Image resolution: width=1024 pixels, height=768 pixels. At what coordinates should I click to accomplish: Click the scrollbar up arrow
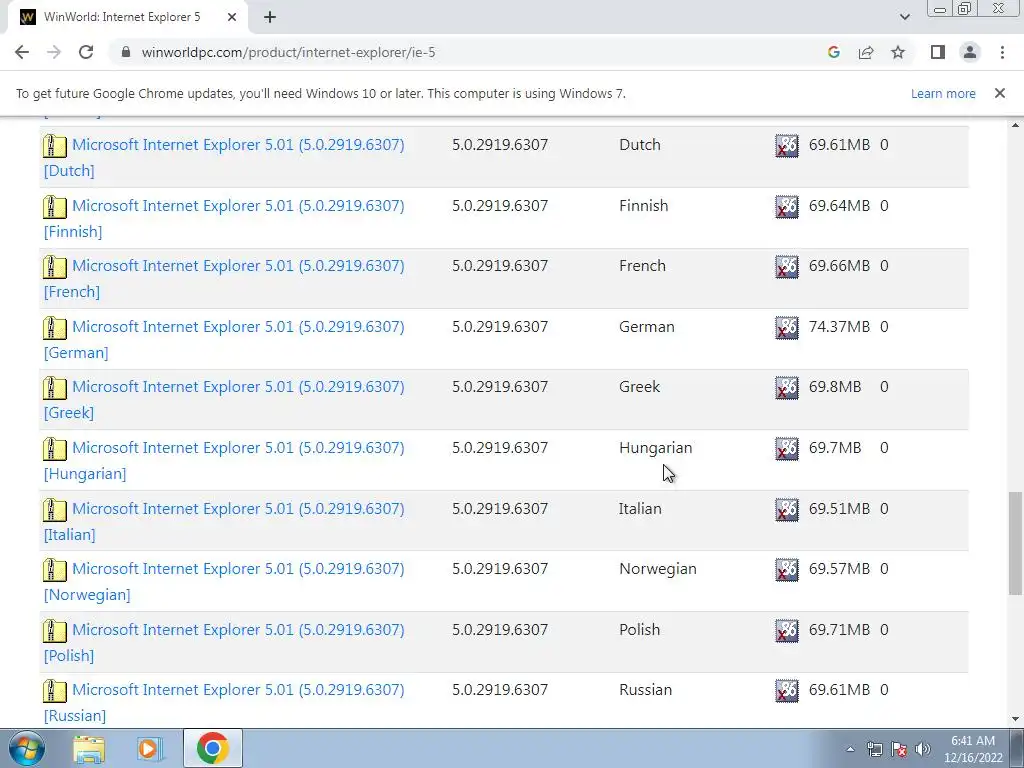coord(1015,125)
